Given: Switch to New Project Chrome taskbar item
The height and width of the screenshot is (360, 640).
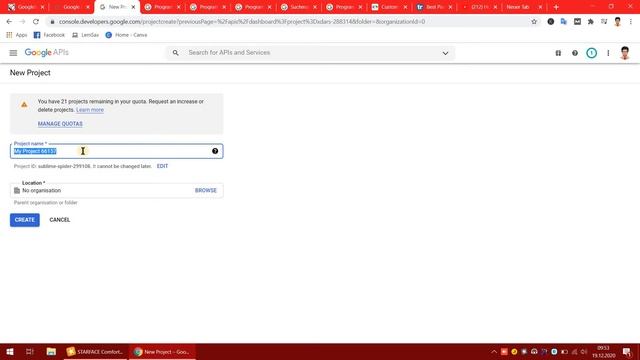Looking at the screenshot, I should coord(162,352).
